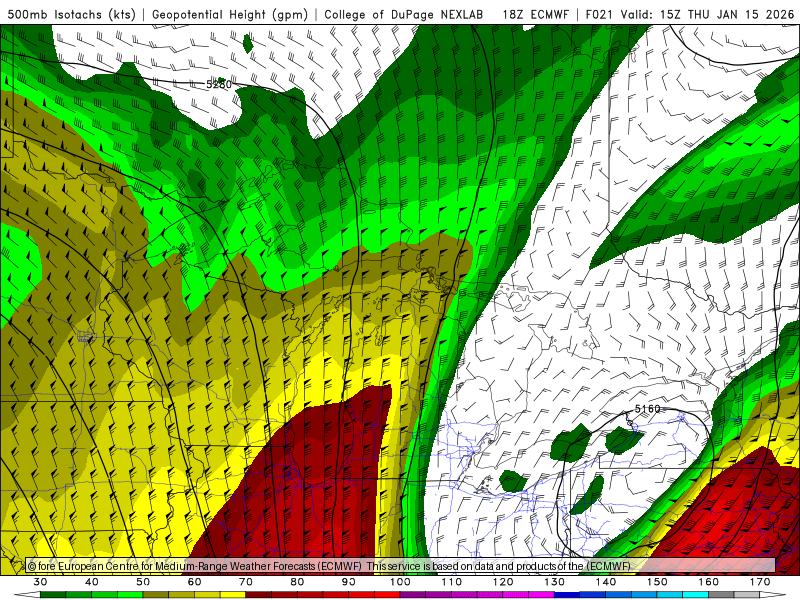Click the 30 value on the color scale

[40, 582]
